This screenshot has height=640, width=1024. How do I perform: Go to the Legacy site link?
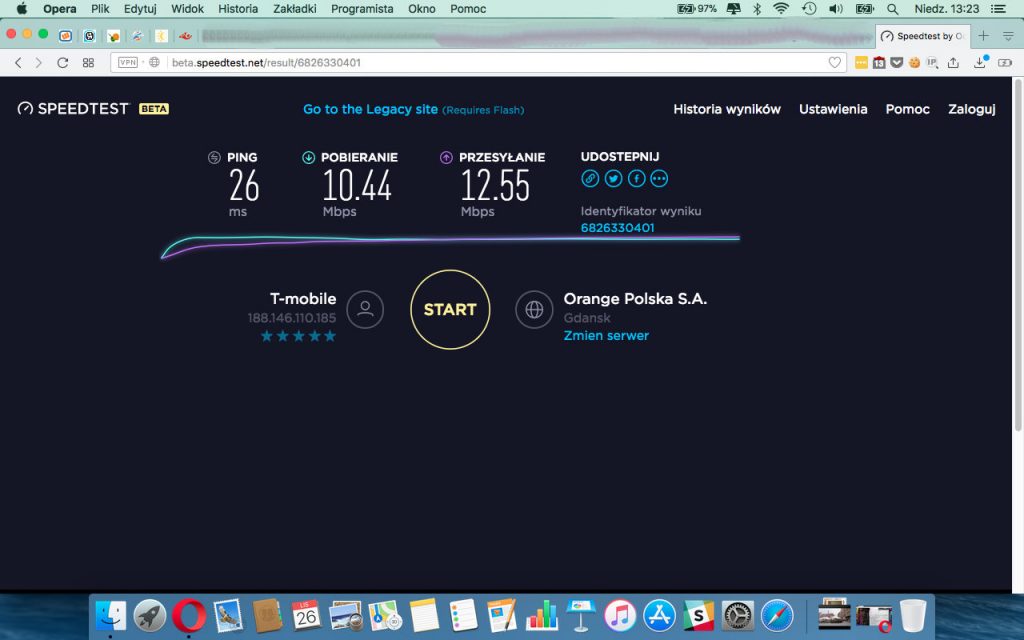[x=370, y=109]
